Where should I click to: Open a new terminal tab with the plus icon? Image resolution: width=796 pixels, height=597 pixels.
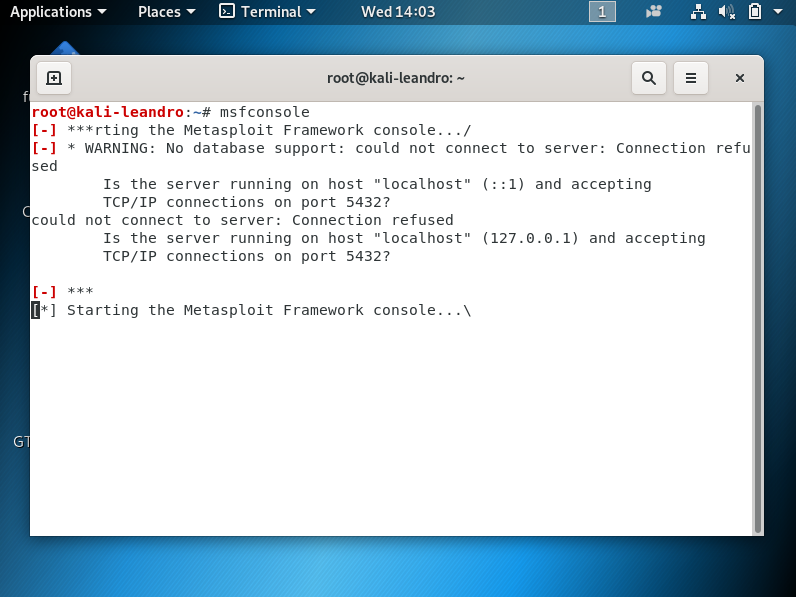54,78
